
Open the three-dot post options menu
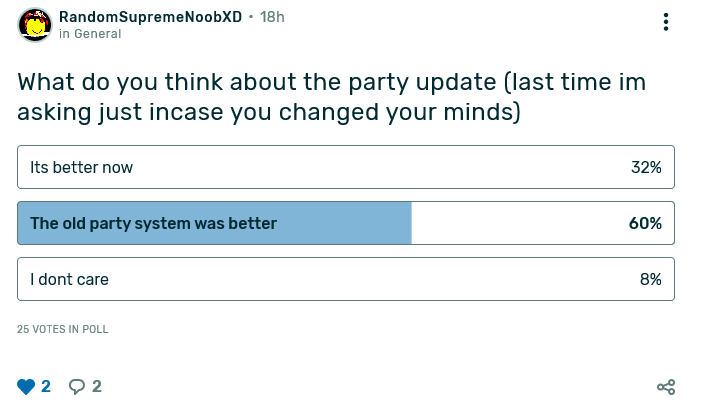(x=666, y=22)
